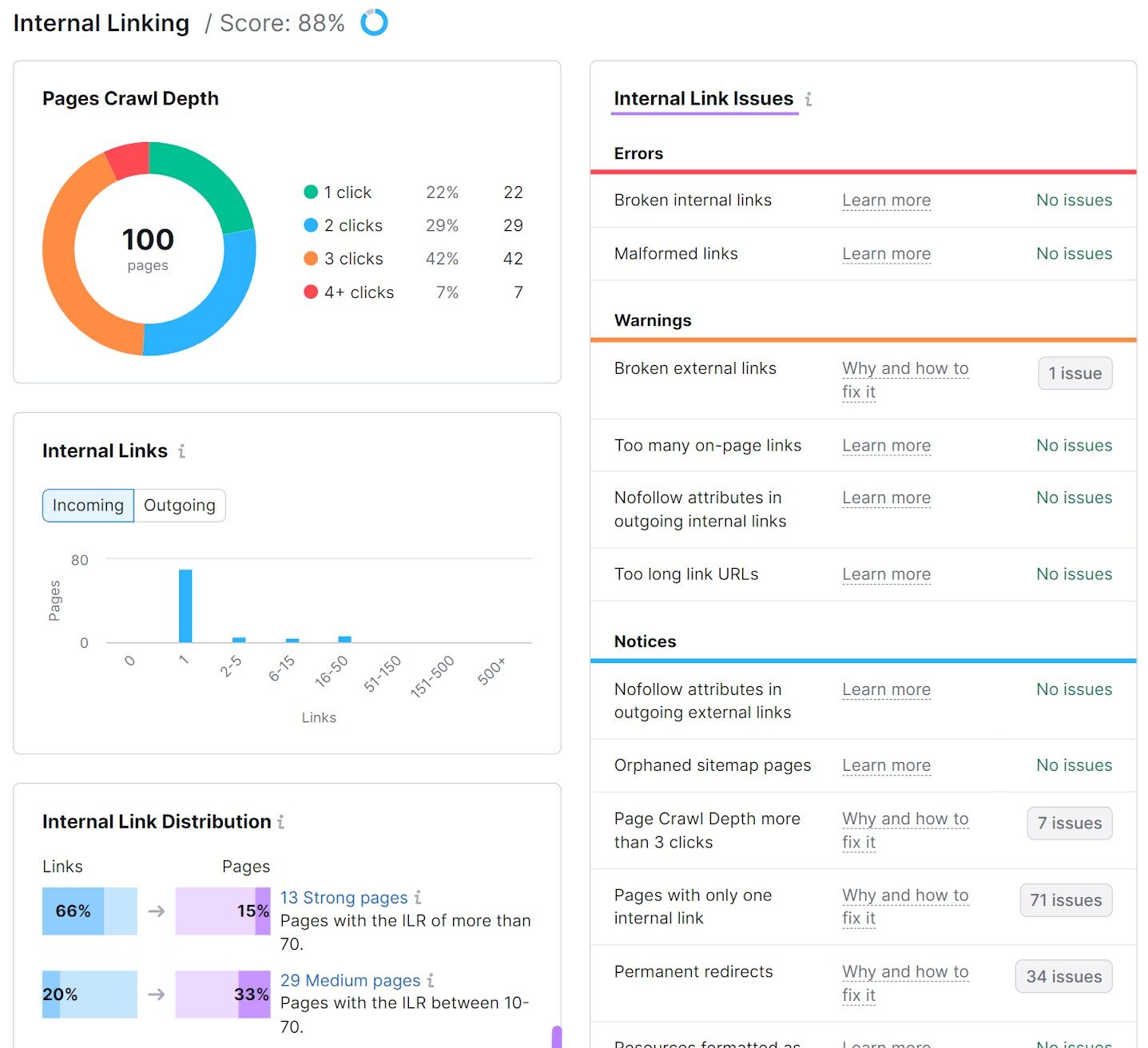Click the 16-50 links bar in chart
This screenshot has height=1048, width=1148.
pos(345,639)
